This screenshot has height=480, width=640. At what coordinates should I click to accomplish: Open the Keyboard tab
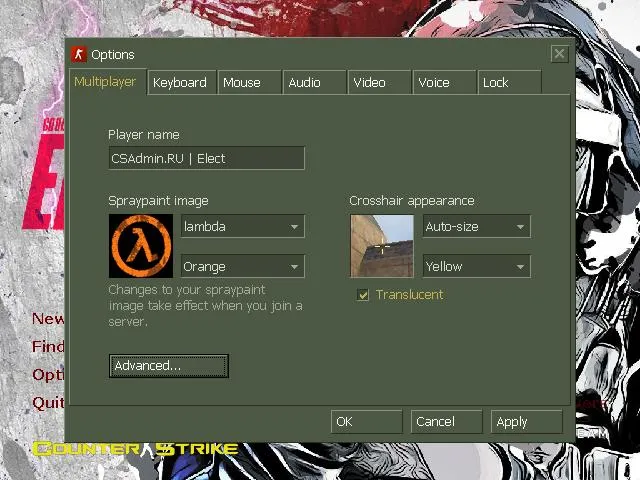(182, 82)
